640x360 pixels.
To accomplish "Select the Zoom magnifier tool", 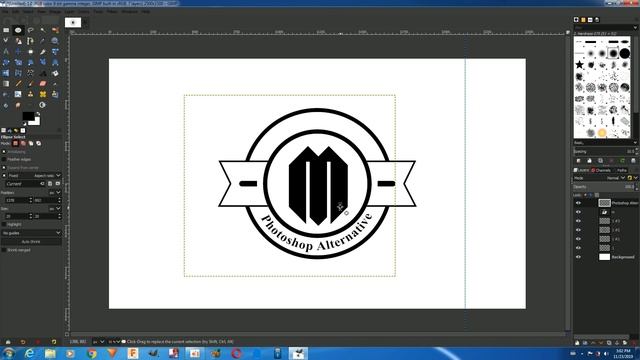I will (x=55, y=41).
